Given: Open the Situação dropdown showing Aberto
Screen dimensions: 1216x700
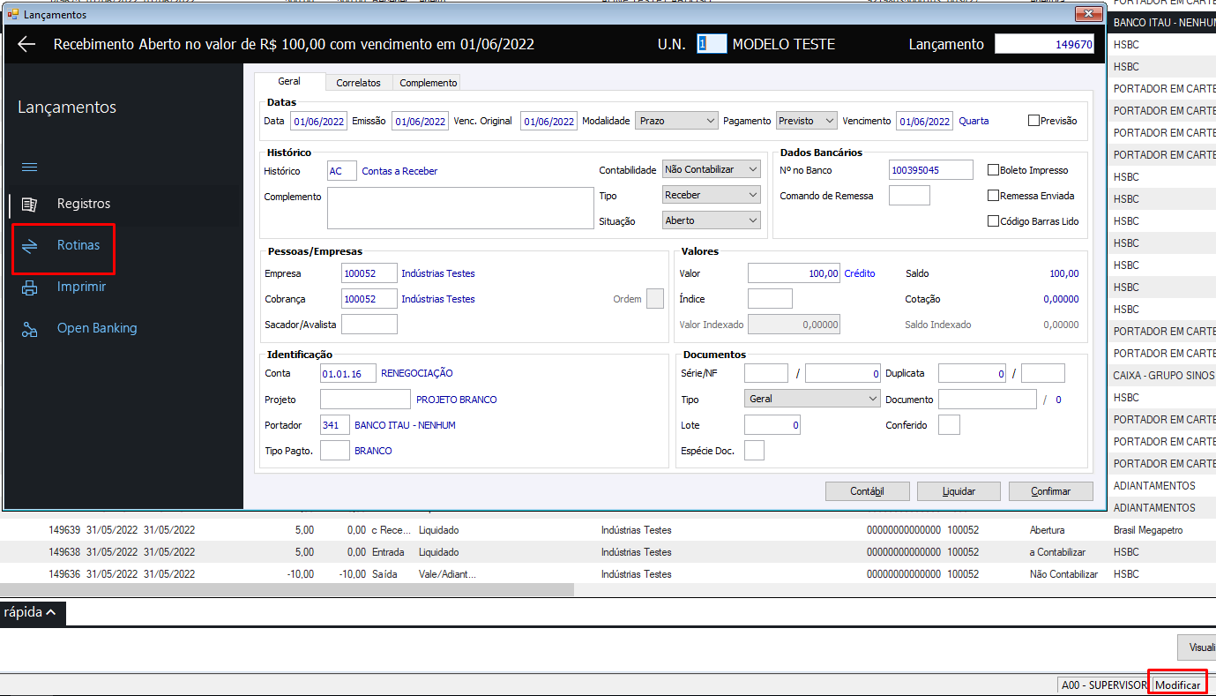Looking at the screenshot, I should pyautogui.click(x=711, y=220).
